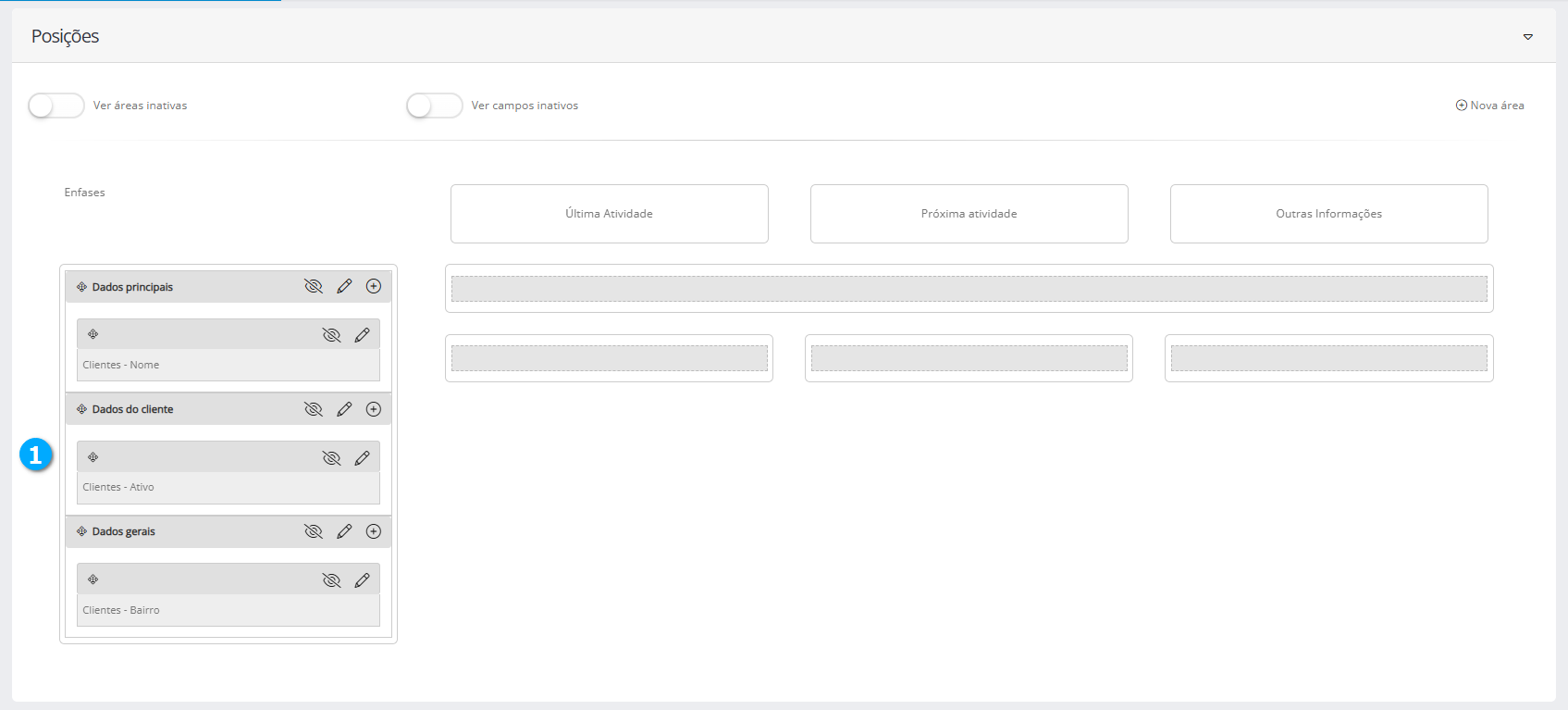Click the plus icon on Dados gerais
Screen dimensions: 1568x710
pyautogui.click(x=374, y=531)
